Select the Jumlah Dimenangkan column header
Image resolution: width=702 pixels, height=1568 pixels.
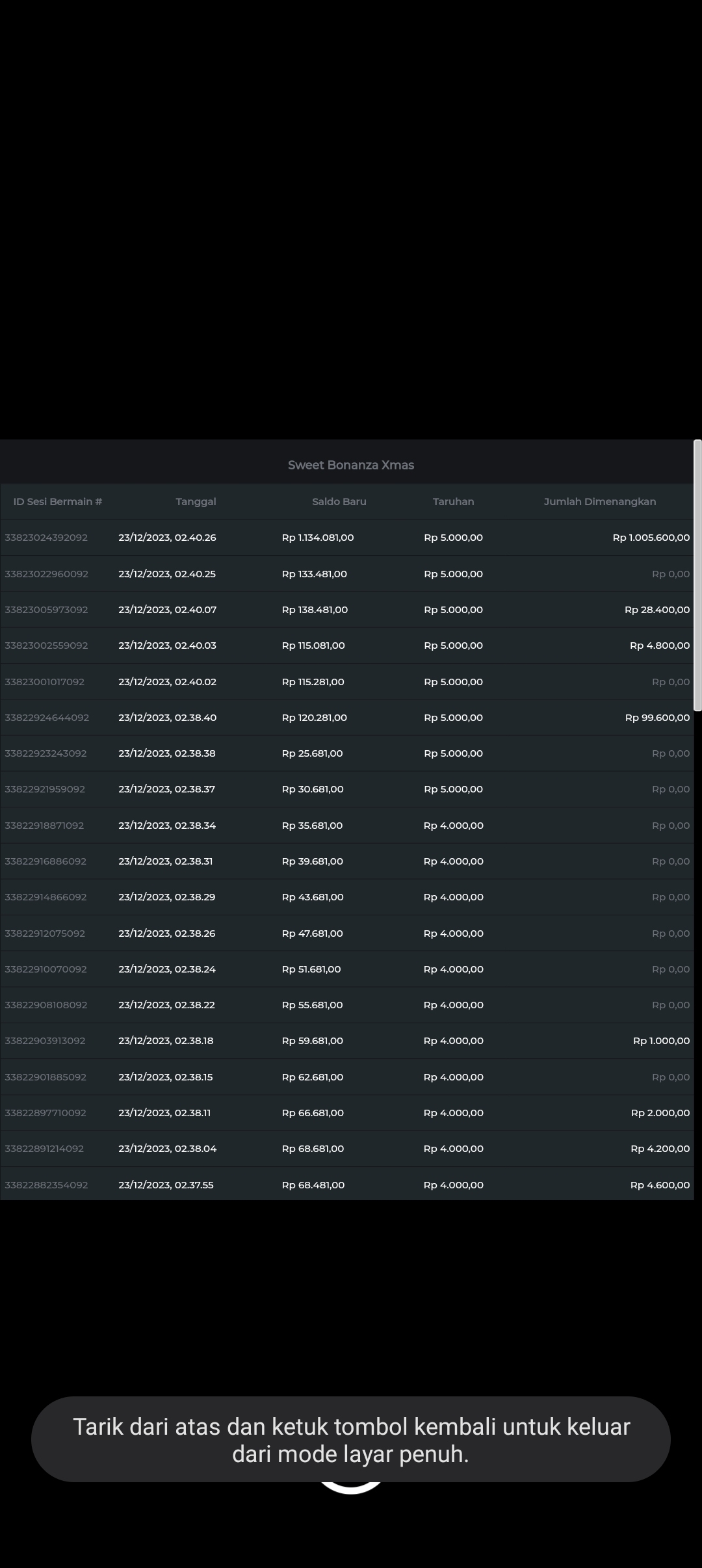click(599, 501)
